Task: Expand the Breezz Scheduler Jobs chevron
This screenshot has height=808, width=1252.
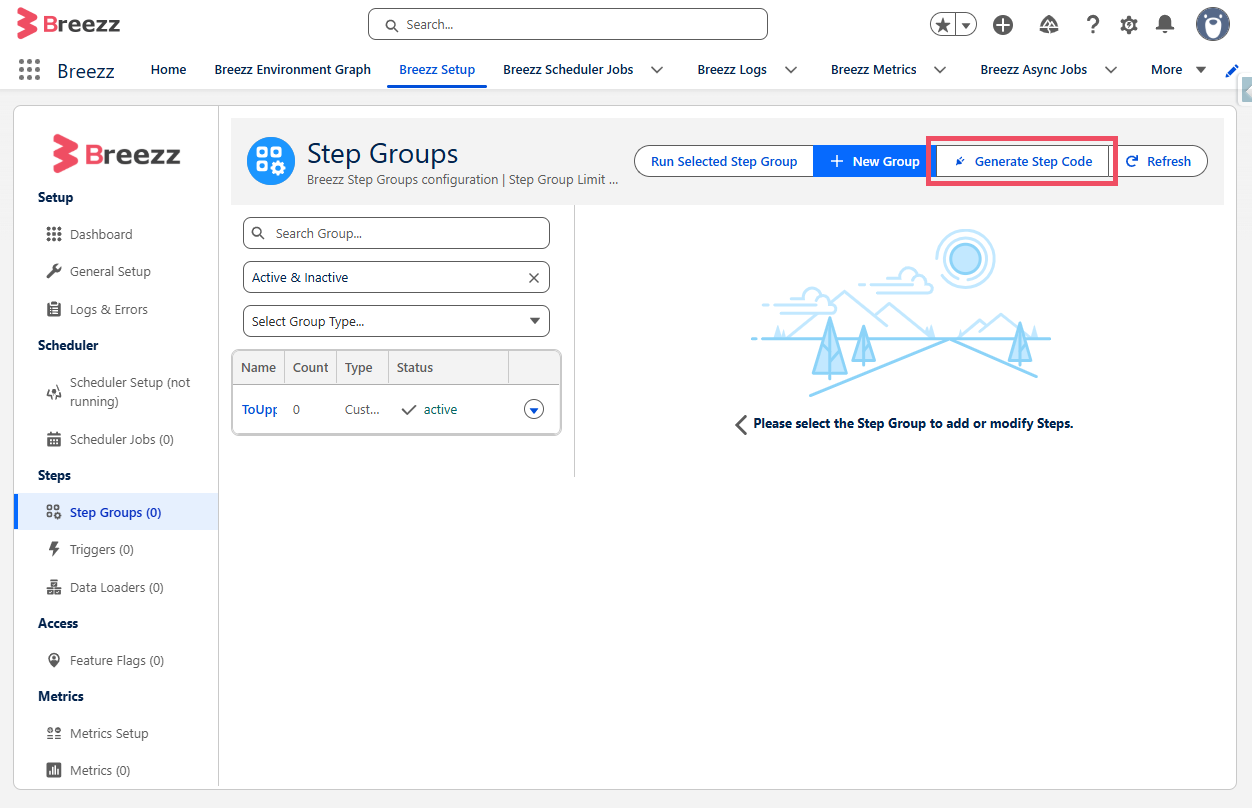Action: (657, 70)
